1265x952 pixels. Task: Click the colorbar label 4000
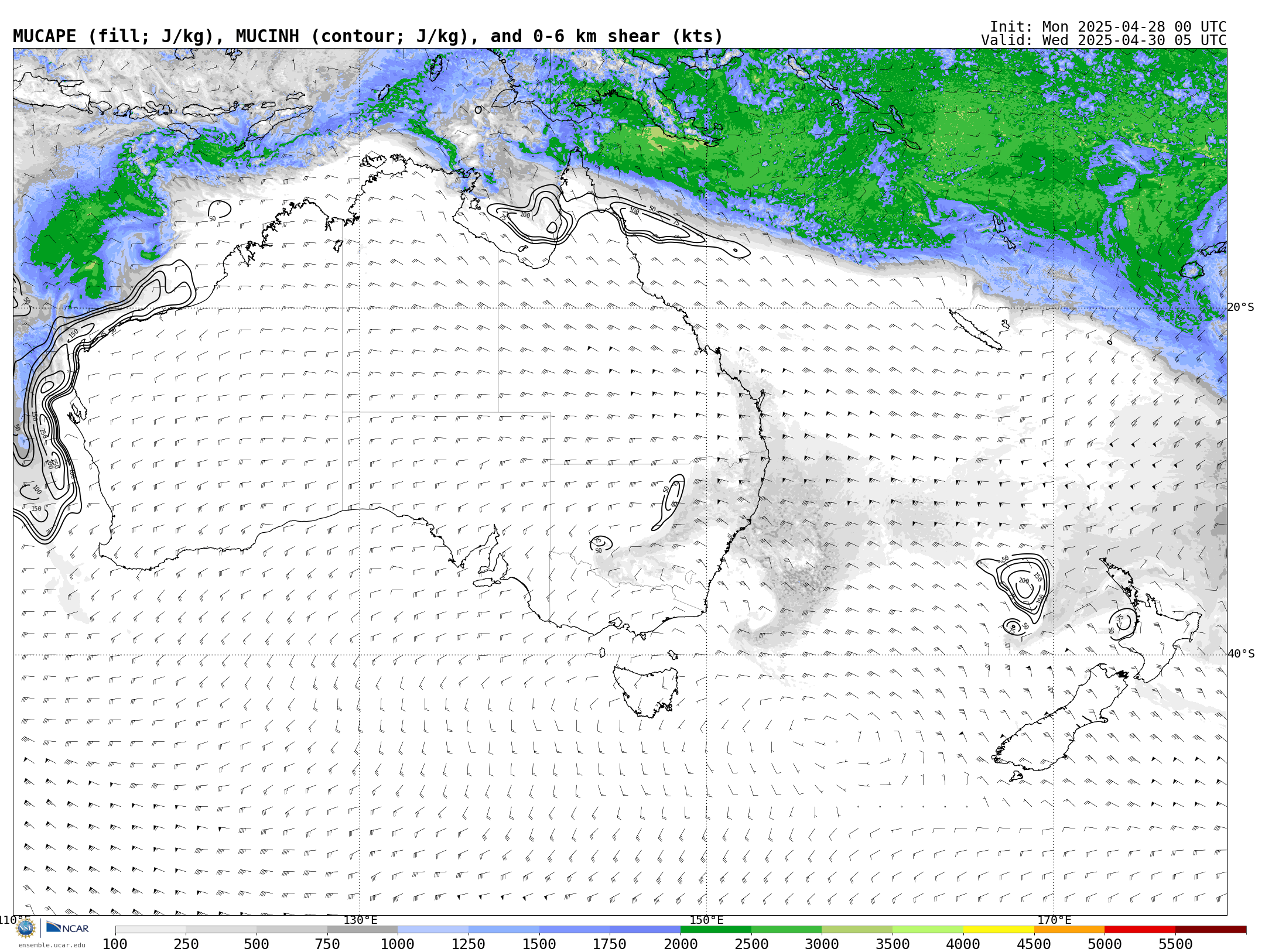click(963, 944)
